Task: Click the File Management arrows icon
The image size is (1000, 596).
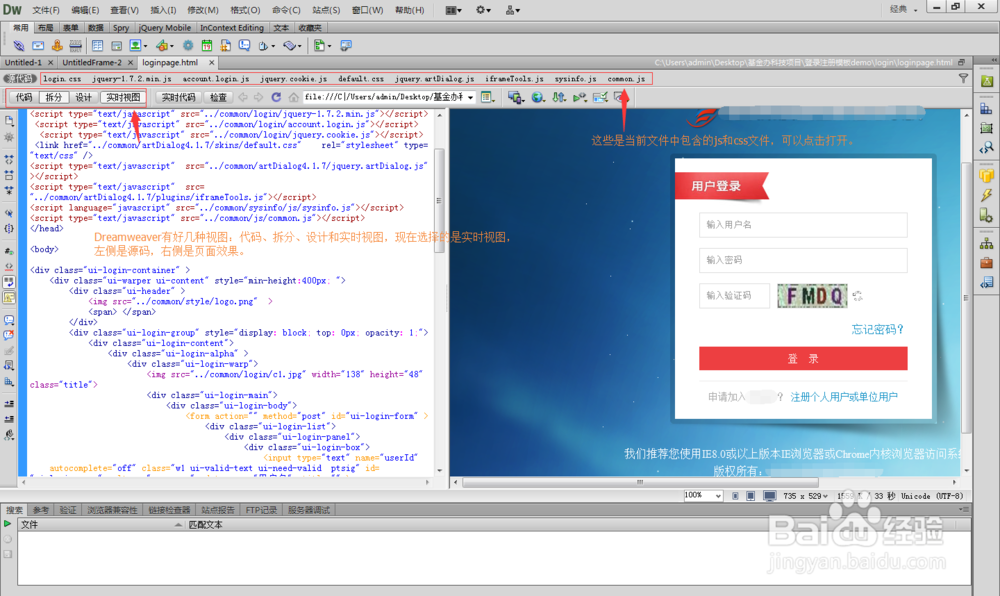Action: 559,97
